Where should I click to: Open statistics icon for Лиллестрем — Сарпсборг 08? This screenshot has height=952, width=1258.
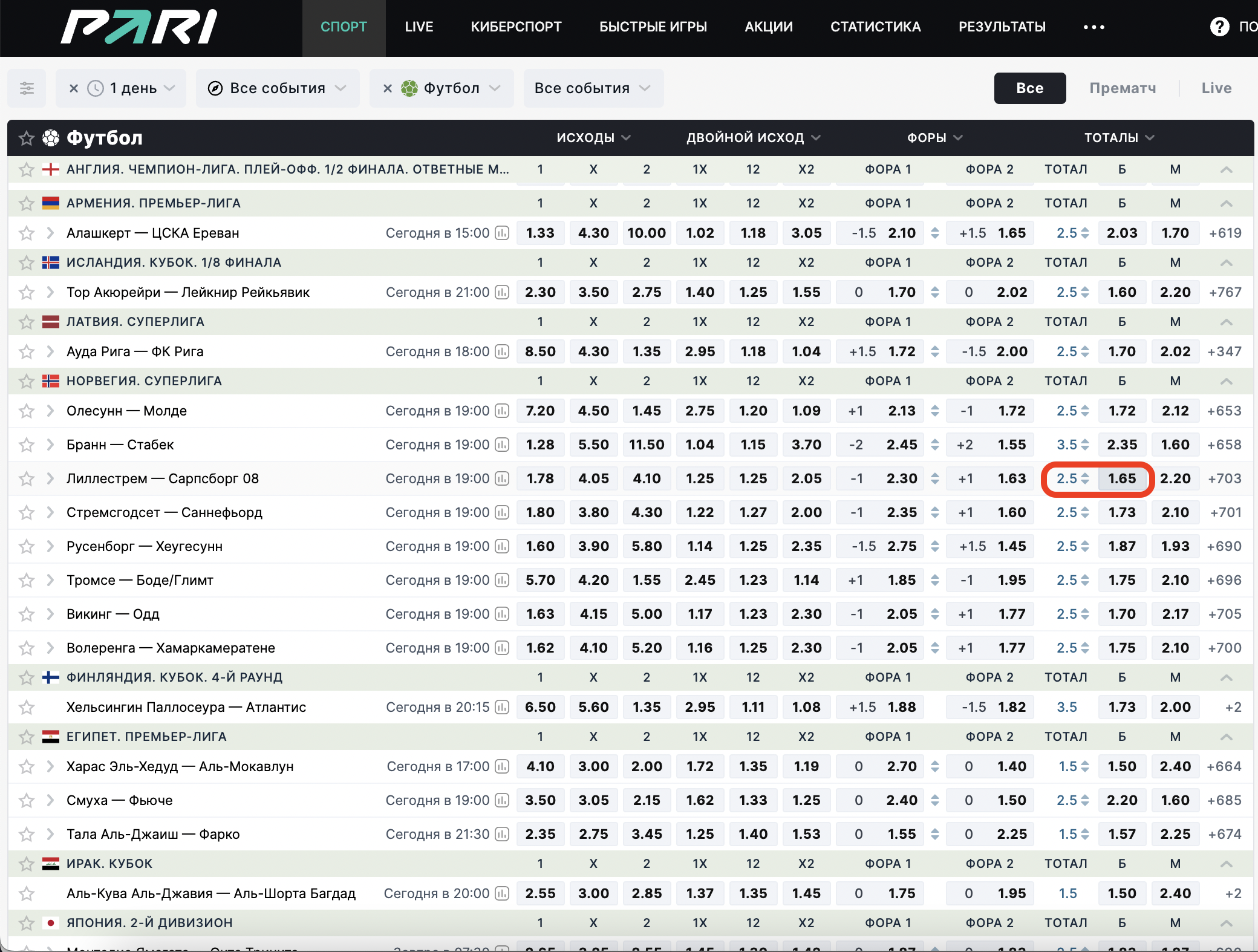(x=502, y=478)
